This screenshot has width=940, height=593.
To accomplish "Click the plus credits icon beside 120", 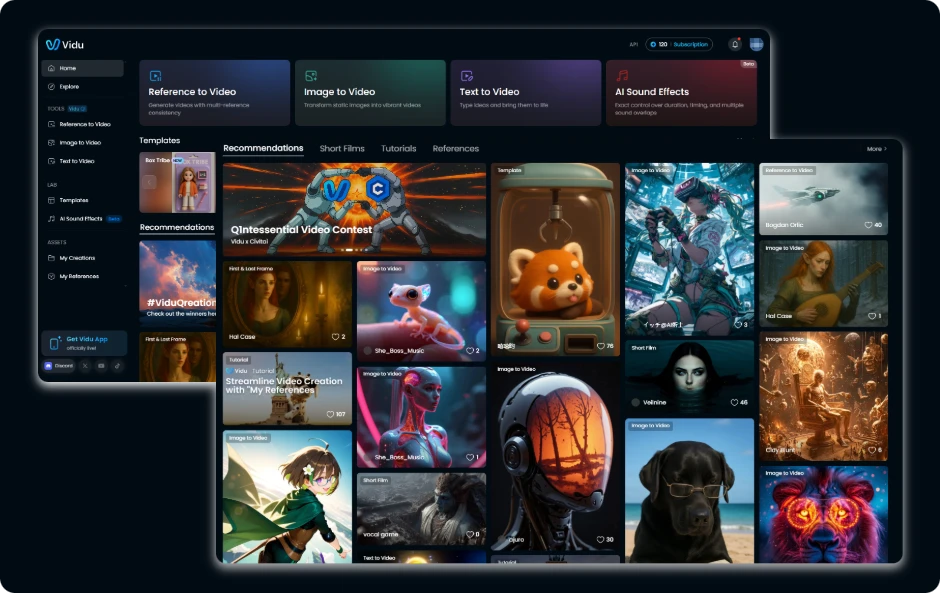I will point(653,44).
